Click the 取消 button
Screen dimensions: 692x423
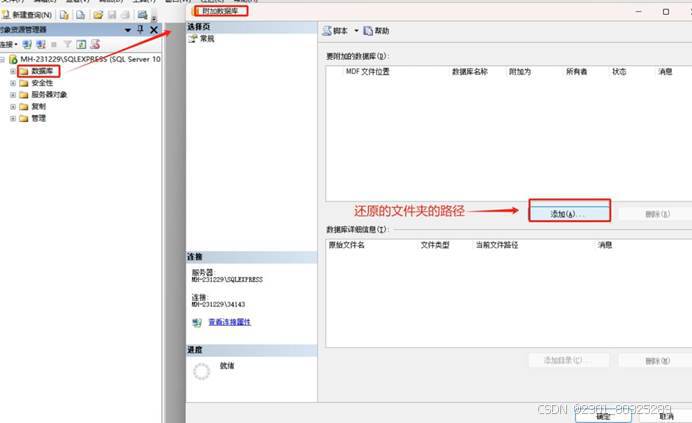(x=666, y=416)
